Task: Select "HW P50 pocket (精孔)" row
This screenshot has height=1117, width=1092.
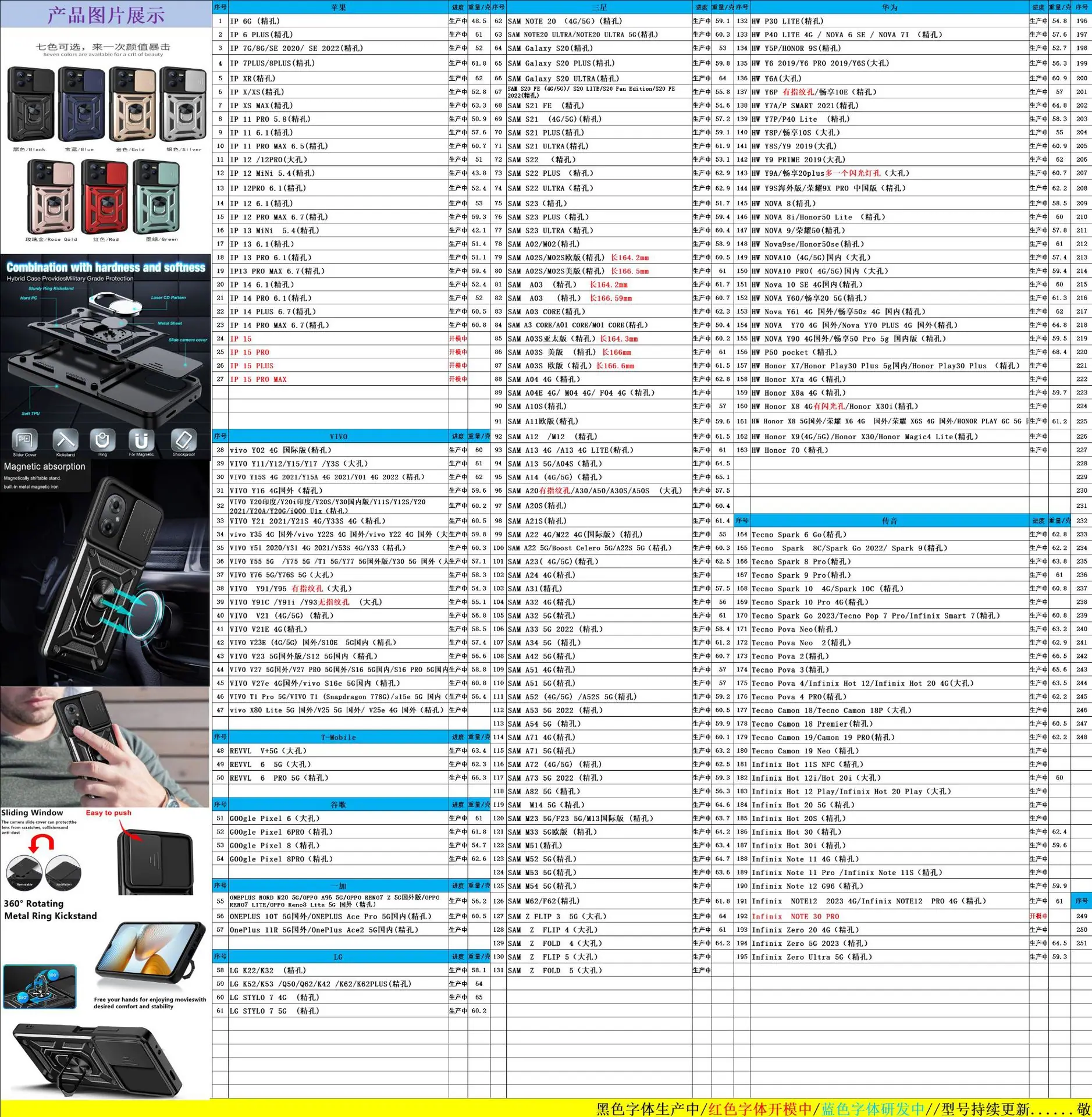Action: (x=890, y=352)
